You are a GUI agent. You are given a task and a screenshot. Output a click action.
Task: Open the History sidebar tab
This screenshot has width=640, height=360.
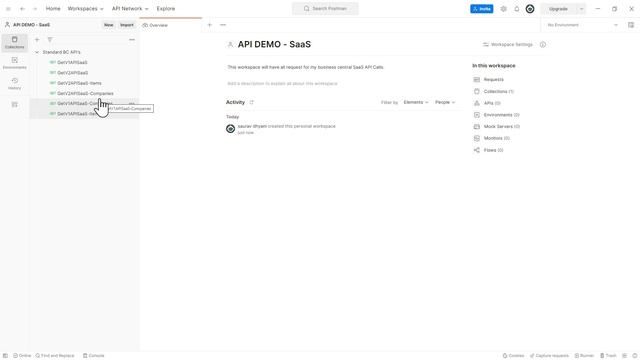coord(14,83)
